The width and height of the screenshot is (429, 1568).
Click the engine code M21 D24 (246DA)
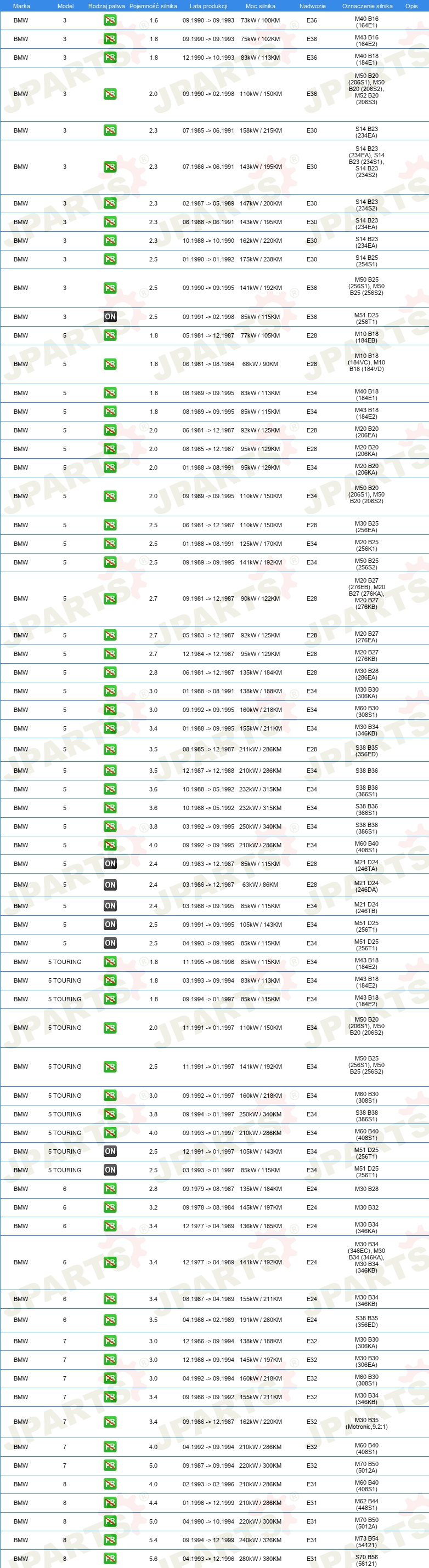click(x=366, y=886)
